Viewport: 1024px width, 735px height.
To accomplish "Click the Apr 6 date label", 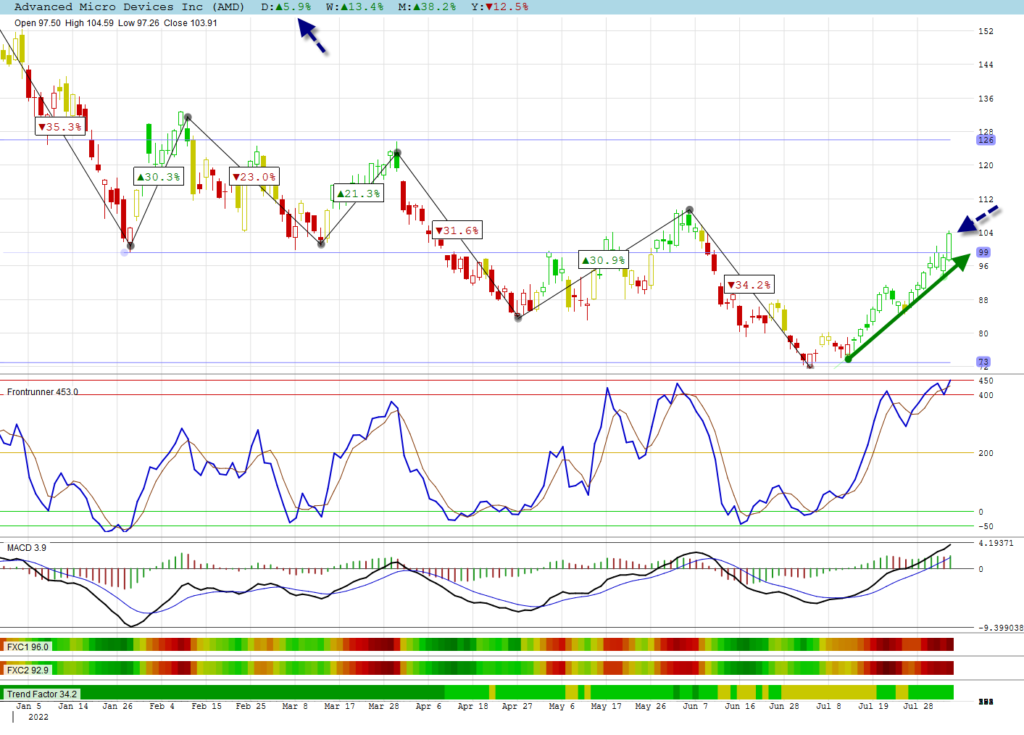I will coord(428,706).
